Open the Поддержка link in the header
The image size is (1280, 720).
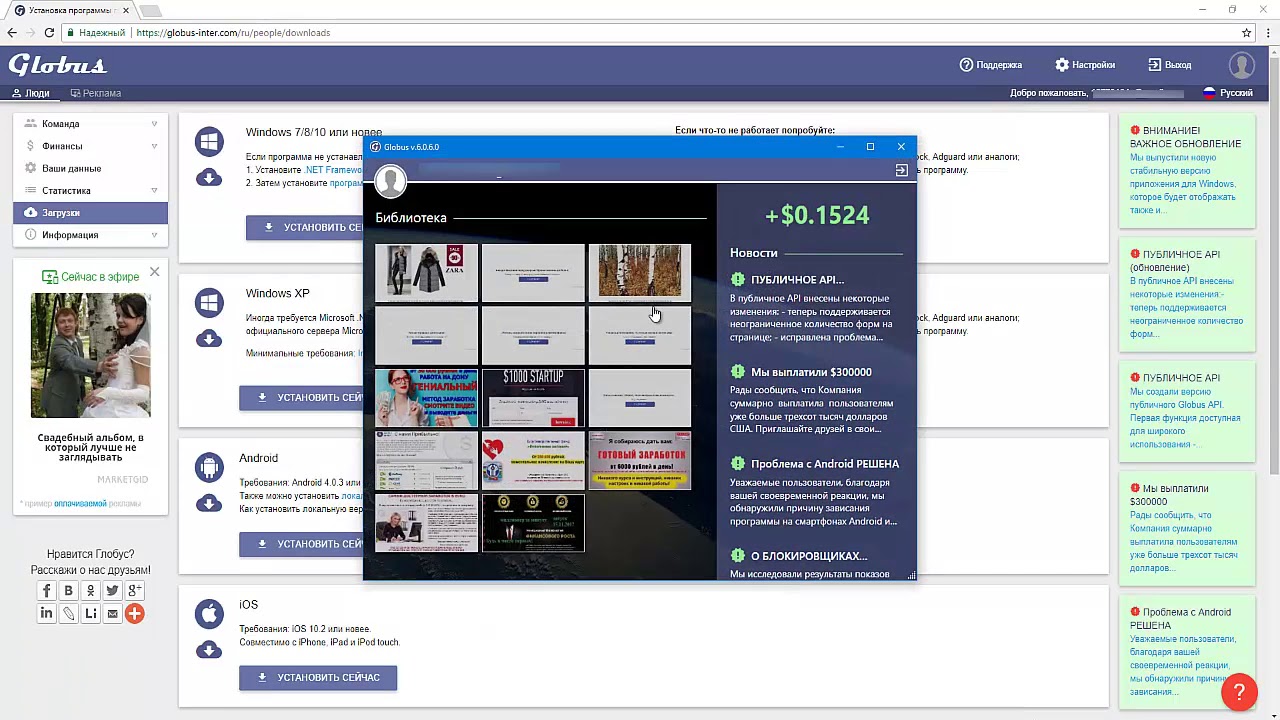pyautogui.click(x=991, y=65)
